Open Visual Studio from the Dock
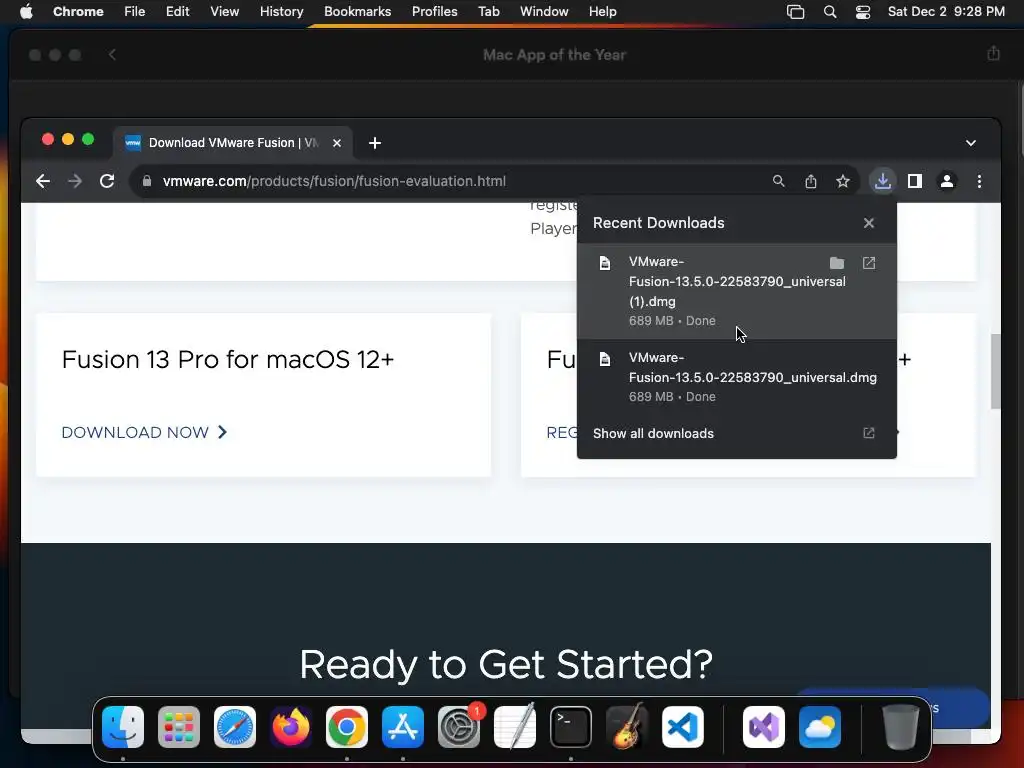1024x768 pixels. 764,727
